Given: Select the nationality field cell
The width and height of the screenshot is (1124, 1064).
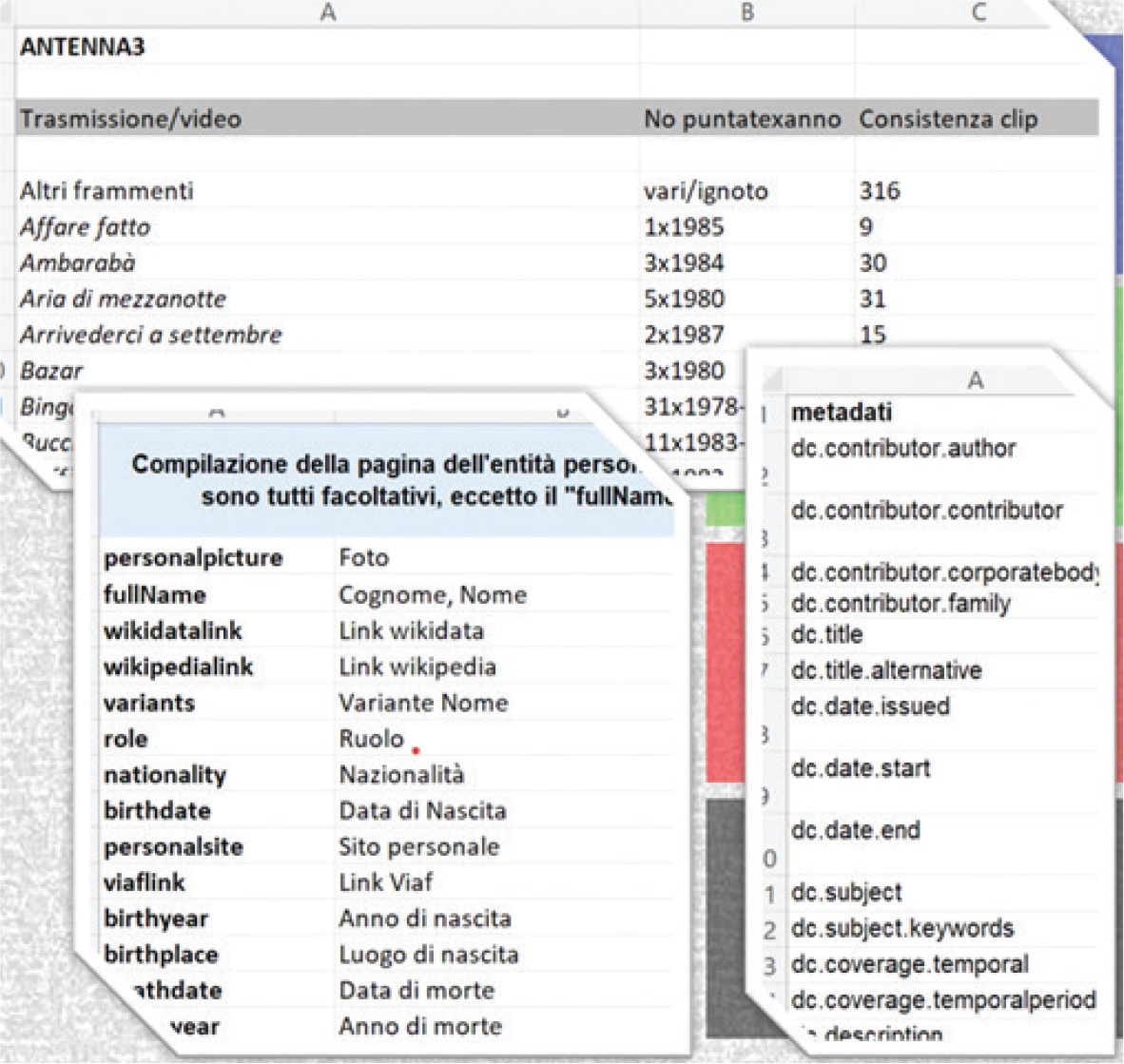Looking at the screenshot, I should click(x=217, y=774).
